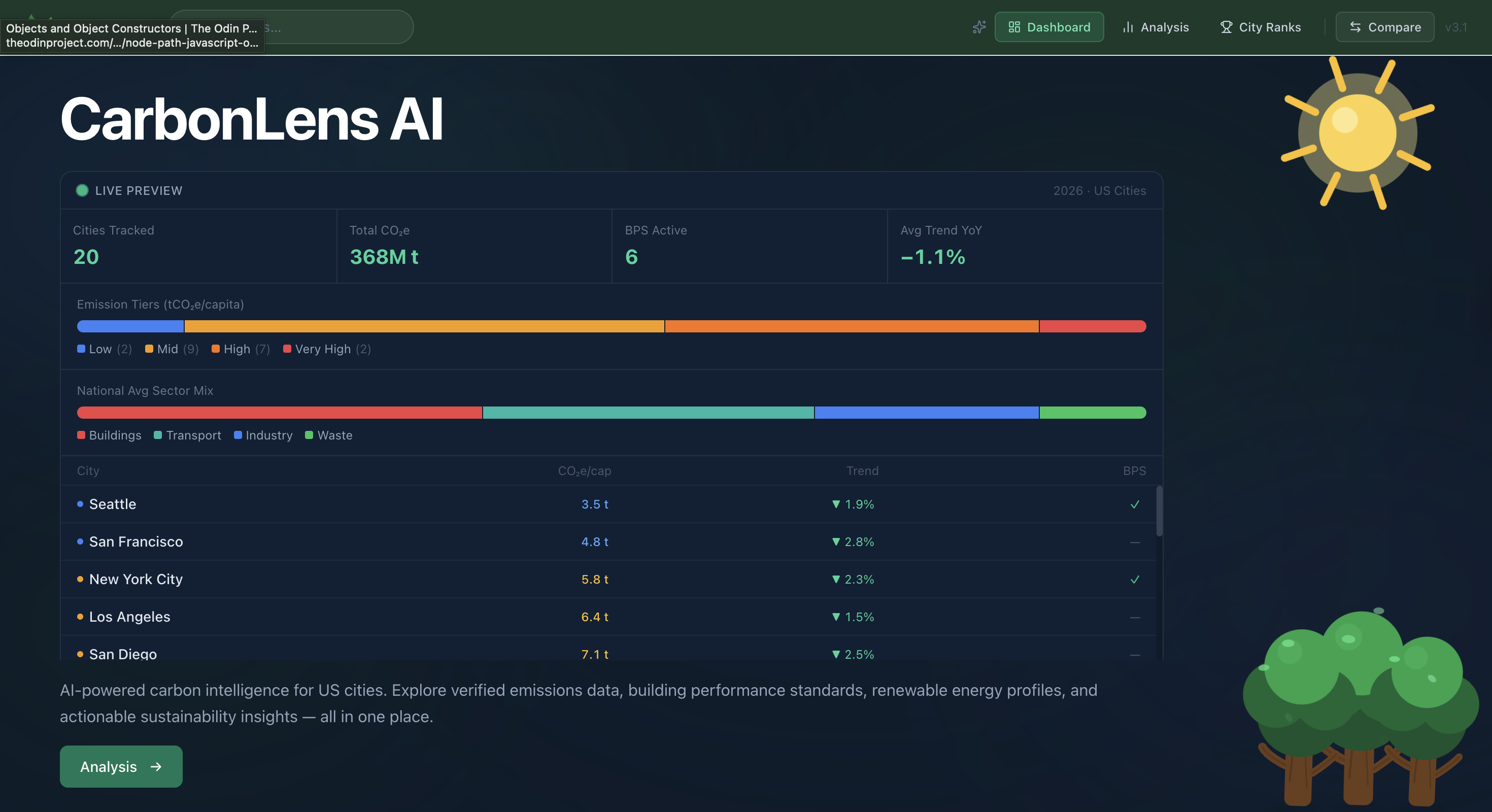Click the Very High red tier segment
Image resolution: width=1492 pixels, height=812 pixels.
click(x=1092, y=327)
